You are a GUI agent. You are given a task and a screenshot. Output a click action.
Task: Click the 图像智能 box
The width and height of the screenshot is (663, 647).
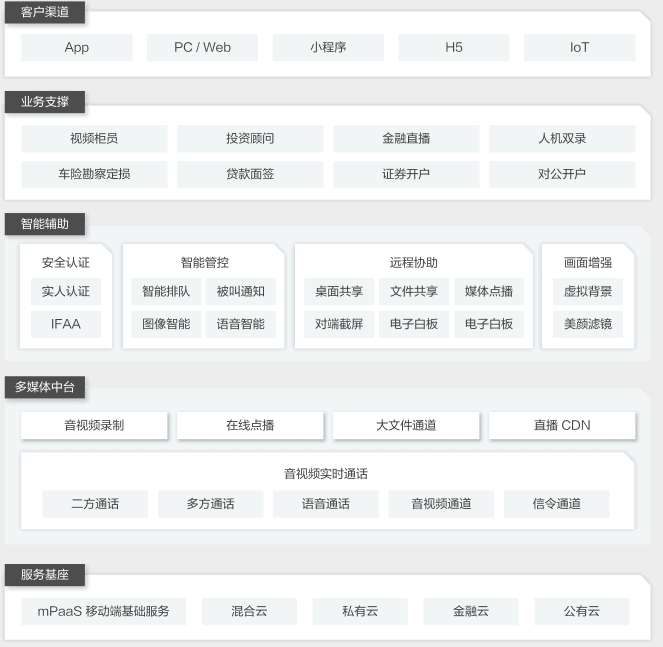pos(166,324)
